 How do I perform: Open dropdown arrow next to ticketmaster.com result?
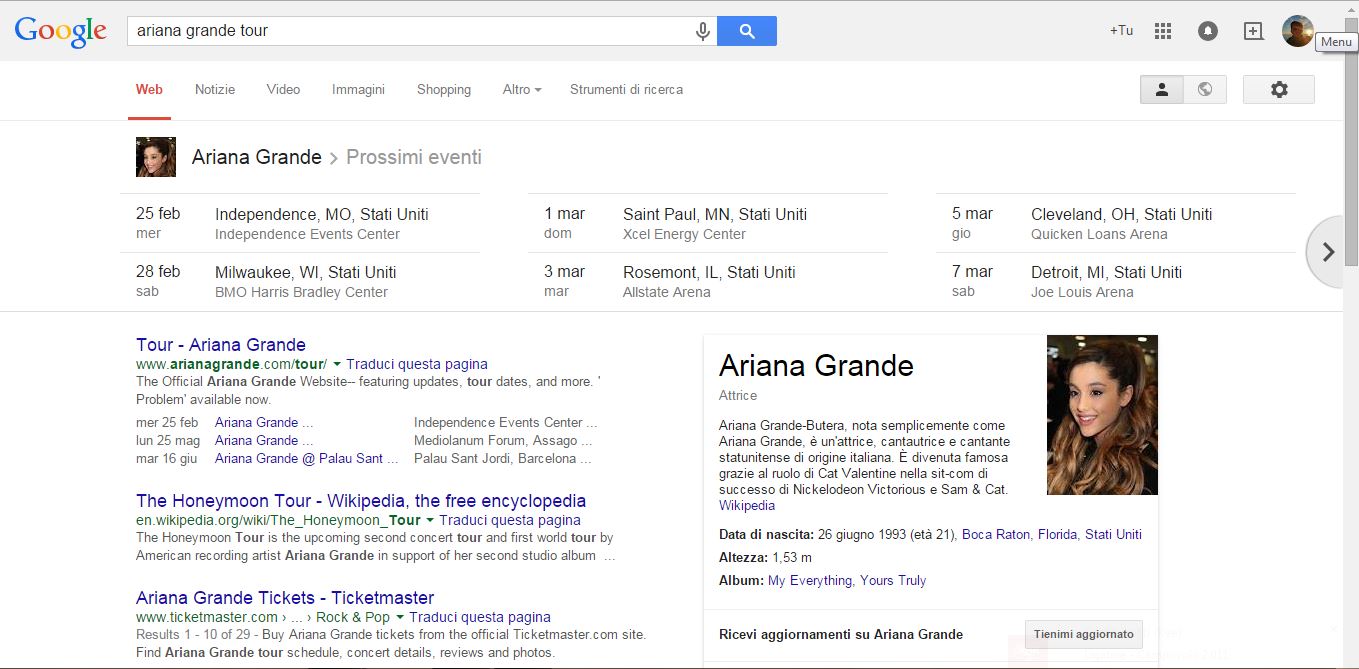tap(400, 617)
